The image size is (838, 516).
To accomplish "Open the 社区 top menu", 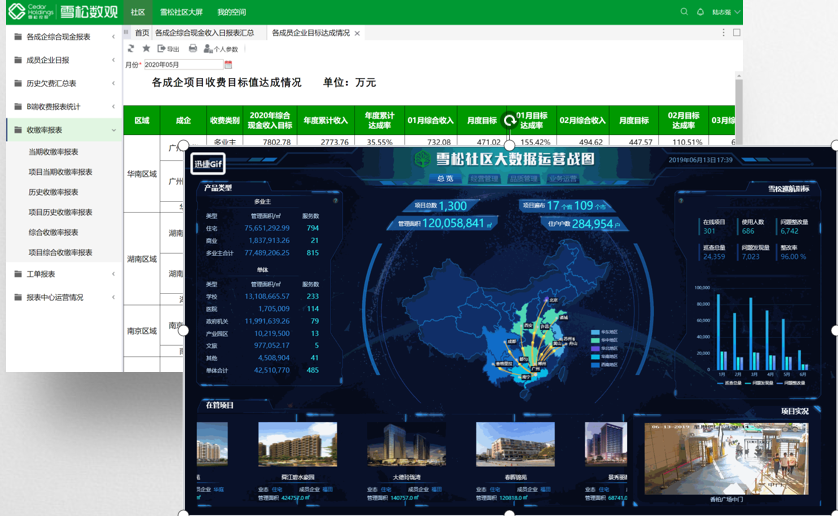I will (x=138, y=12).
